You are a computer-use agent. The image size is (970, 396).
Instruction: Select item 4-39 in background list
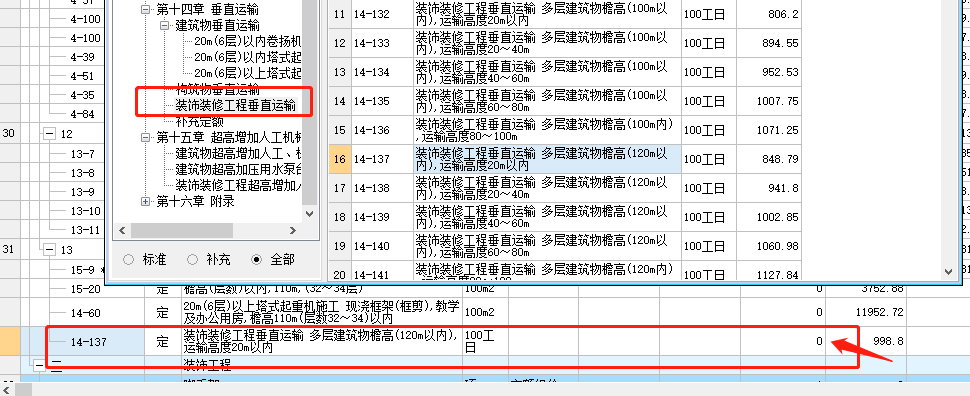click(x=82, y=57)
